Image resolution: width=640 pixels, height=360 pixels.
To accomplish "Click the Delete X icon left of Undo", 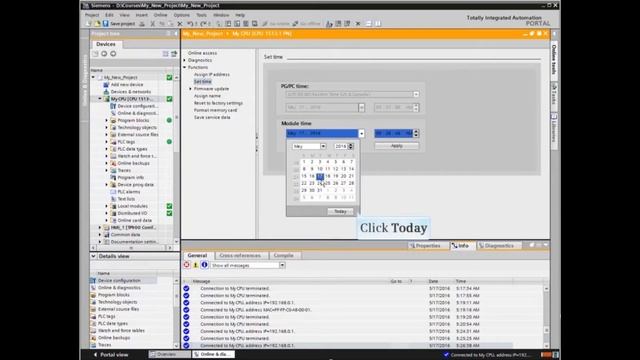I will pos(180,24).
